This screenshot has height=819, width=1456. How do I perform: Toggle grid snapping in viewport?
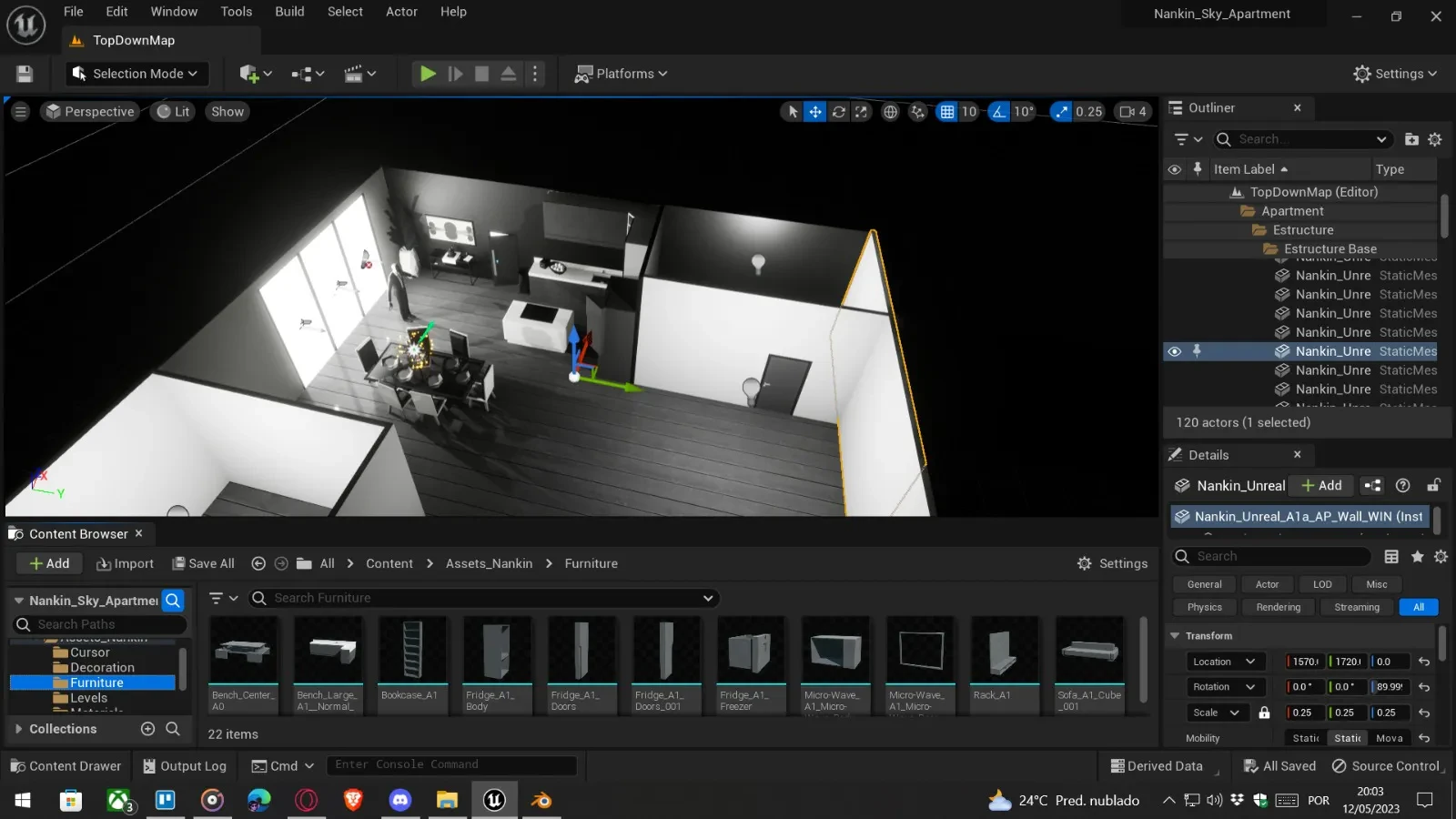pos(947,112)
